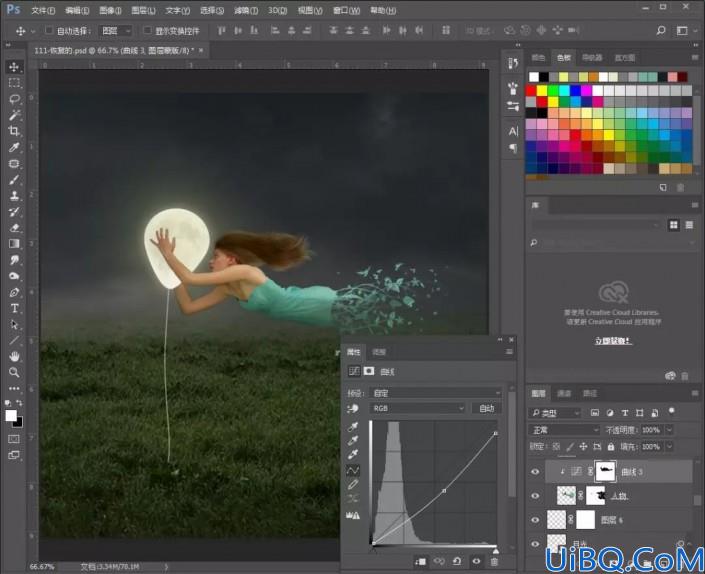Viewport: 705px width, 574px height.
Task: Select the Gradient tool
Action: 14,244
